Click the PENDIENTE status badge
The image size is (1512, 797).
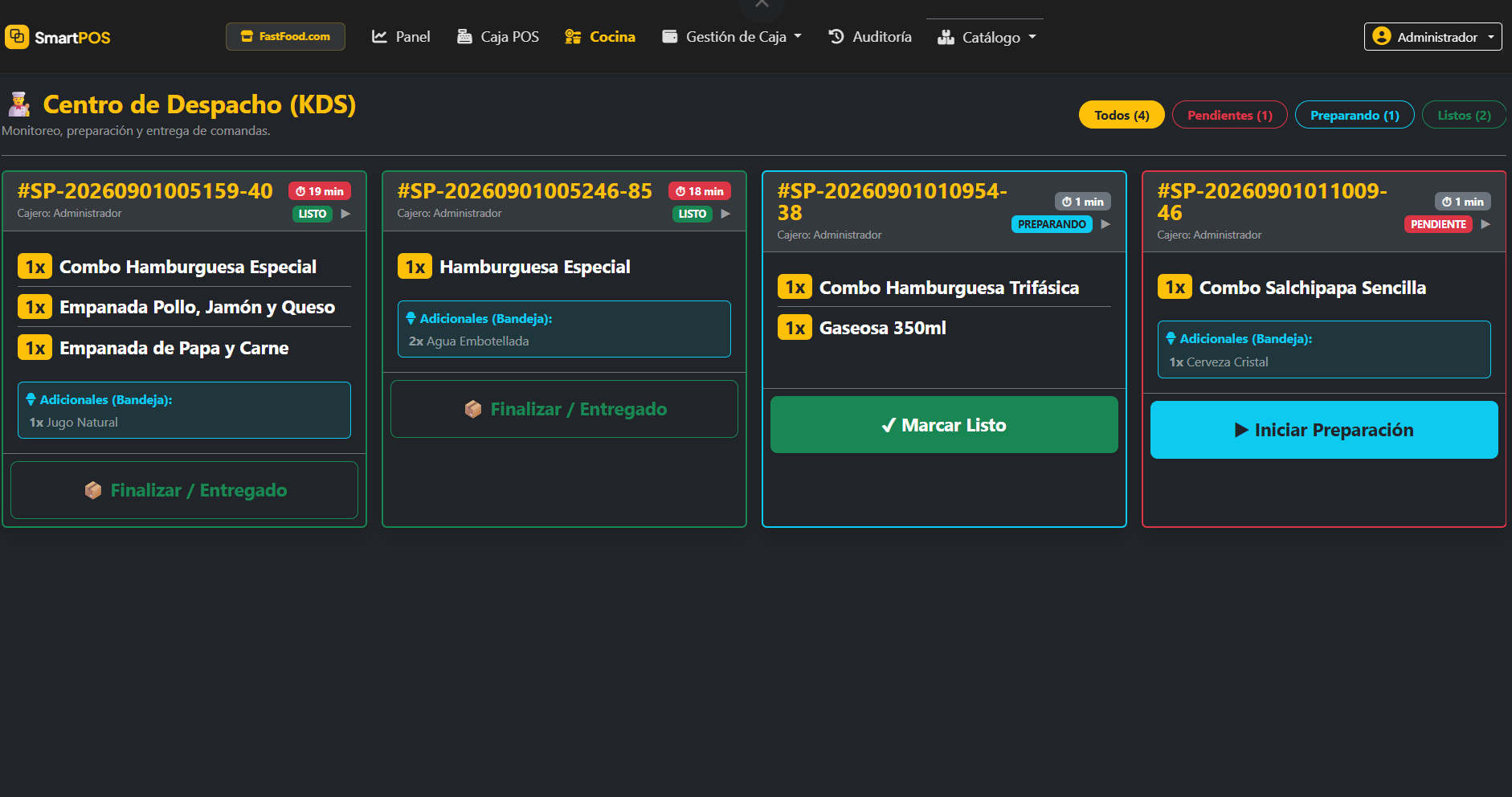coord(1438,224)
